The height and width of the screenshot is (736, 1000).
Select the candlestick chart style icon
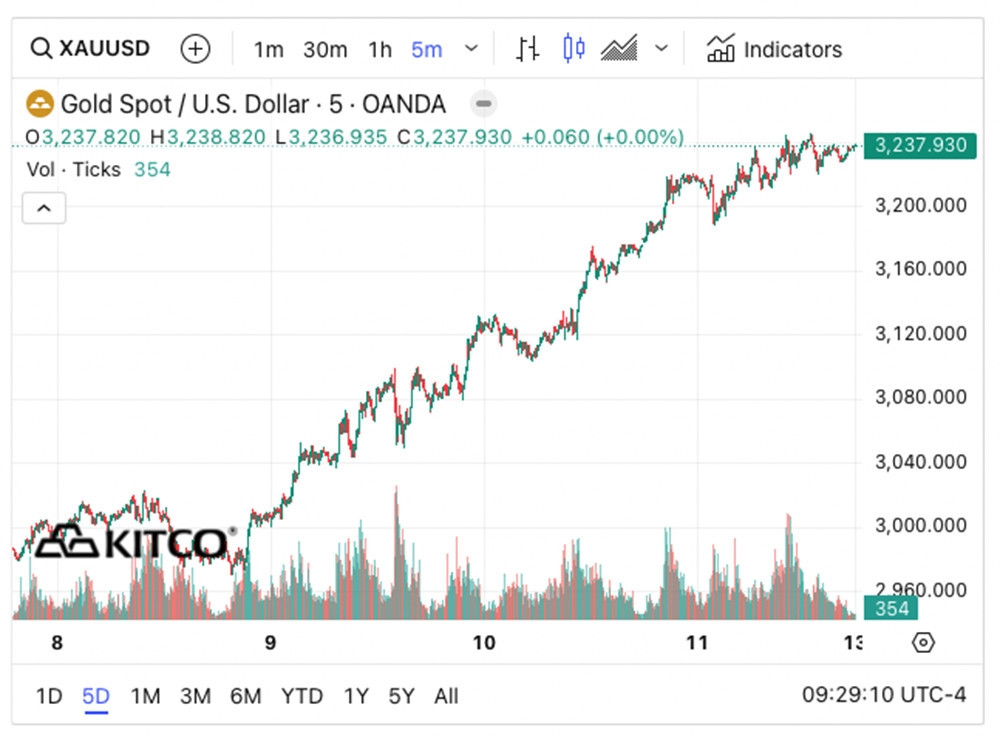(x=574, y=48)
